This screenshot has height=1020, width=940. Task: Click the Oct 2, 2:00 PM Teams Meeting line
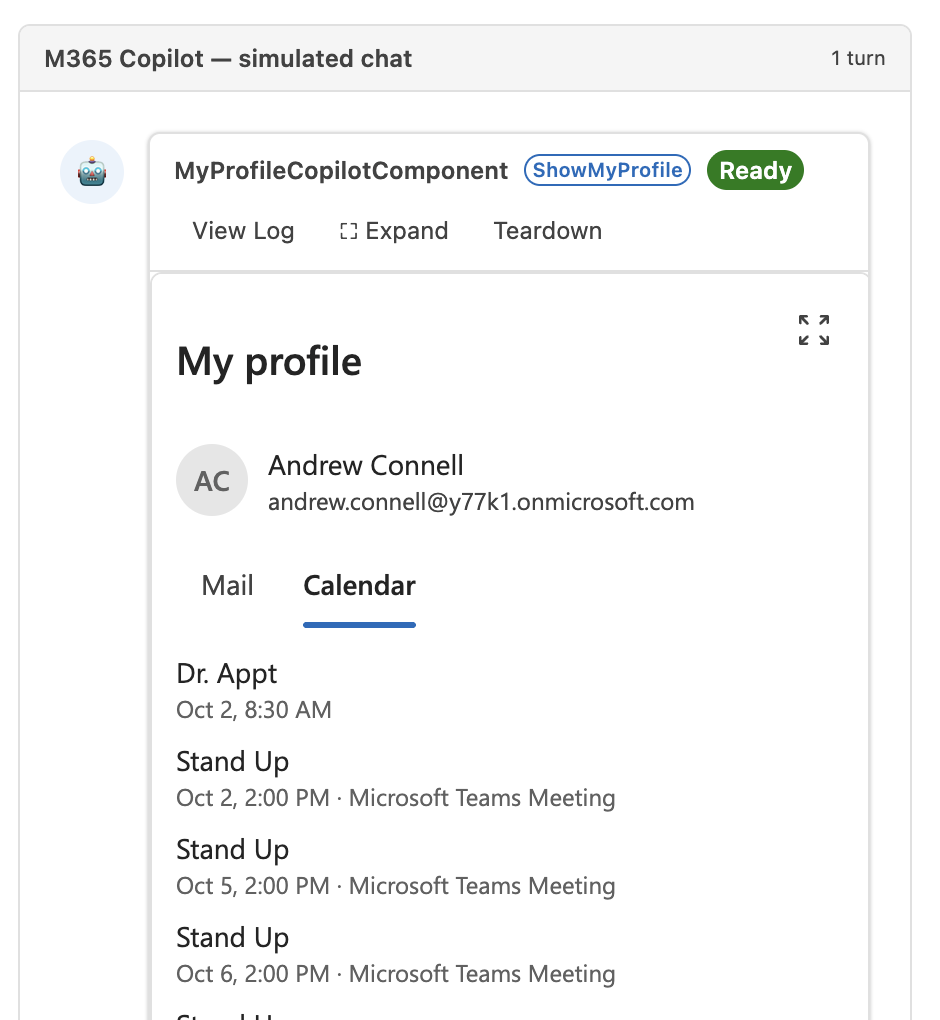click(396, 798)
